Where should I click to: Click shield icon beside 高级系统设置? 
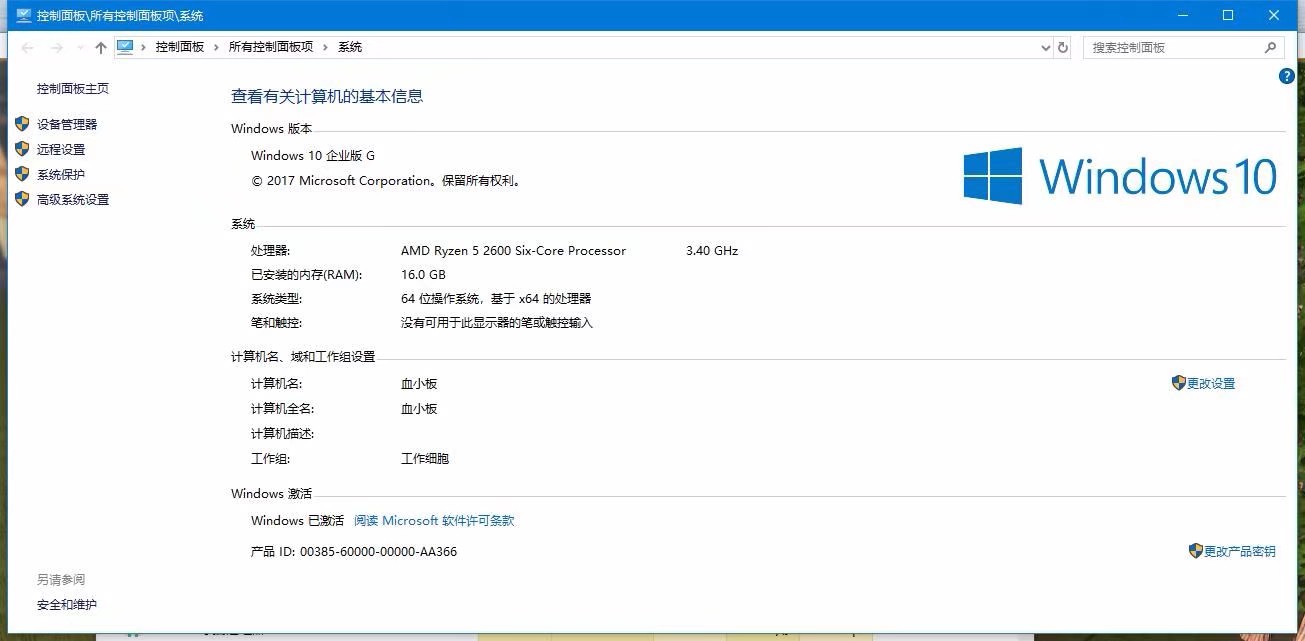[x=22, y=199]
